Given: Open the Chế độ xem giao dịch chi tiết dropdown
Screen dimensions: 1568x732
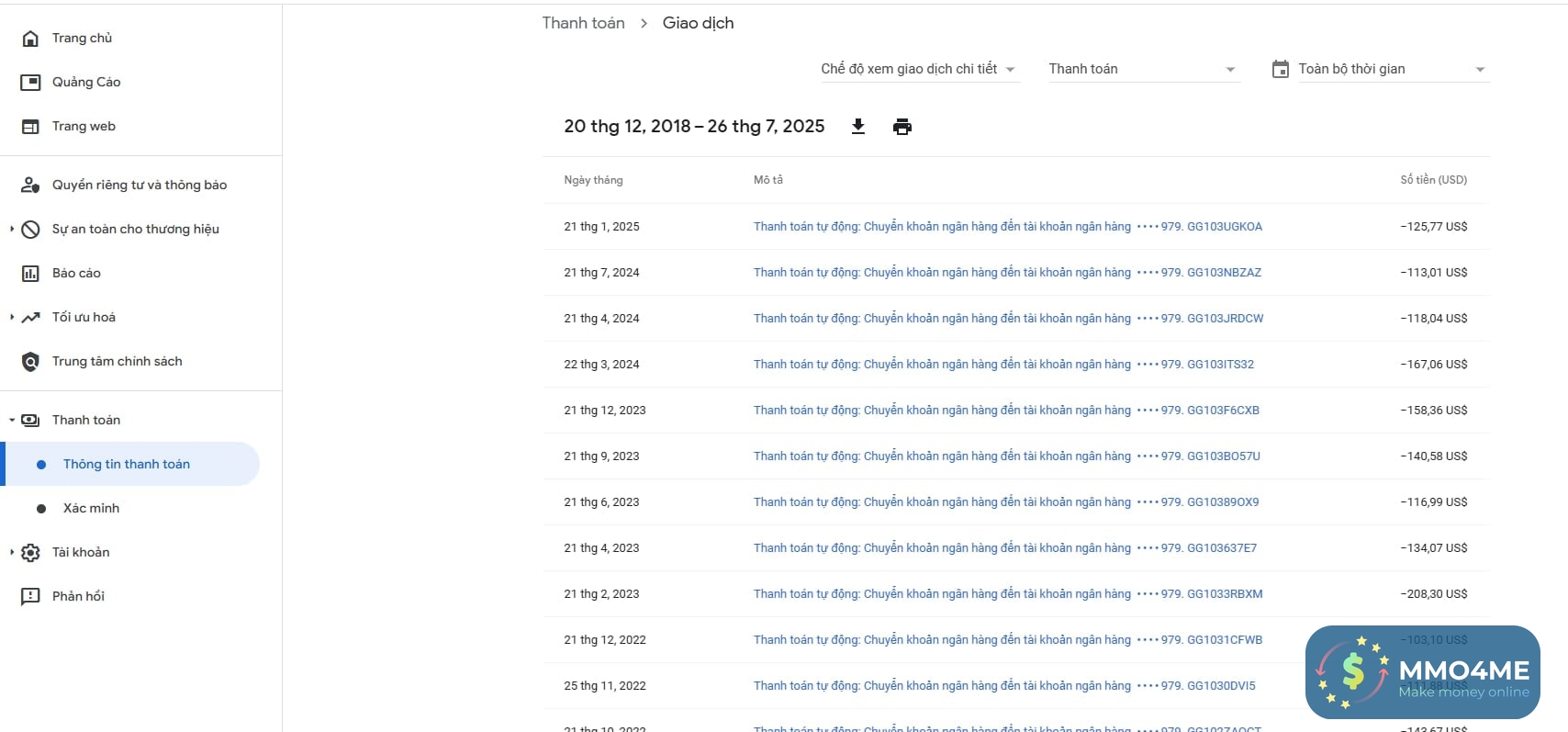Looking at the screenshot, I should (x=919, y=69).
